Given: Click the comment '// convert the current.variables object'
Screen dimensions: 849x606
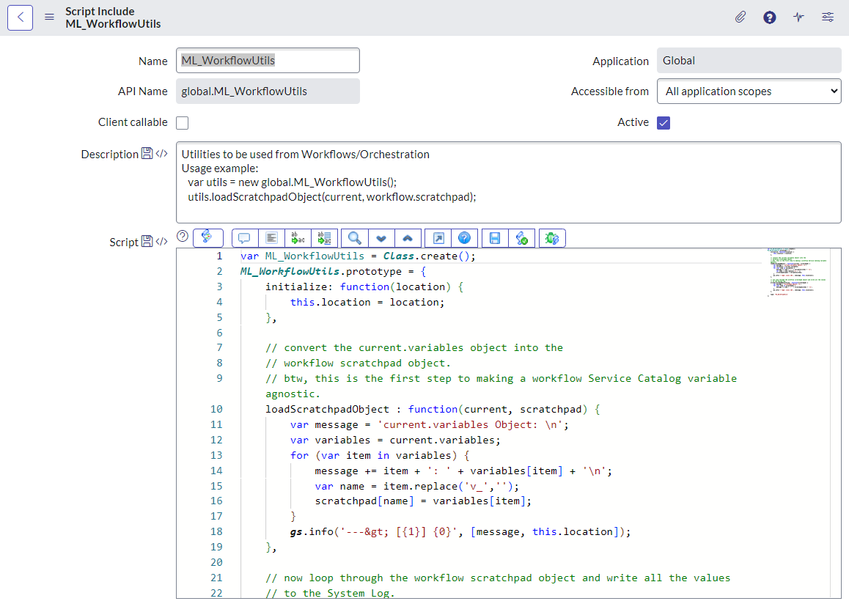Looking at the screenshot, I should pos(414,348).
